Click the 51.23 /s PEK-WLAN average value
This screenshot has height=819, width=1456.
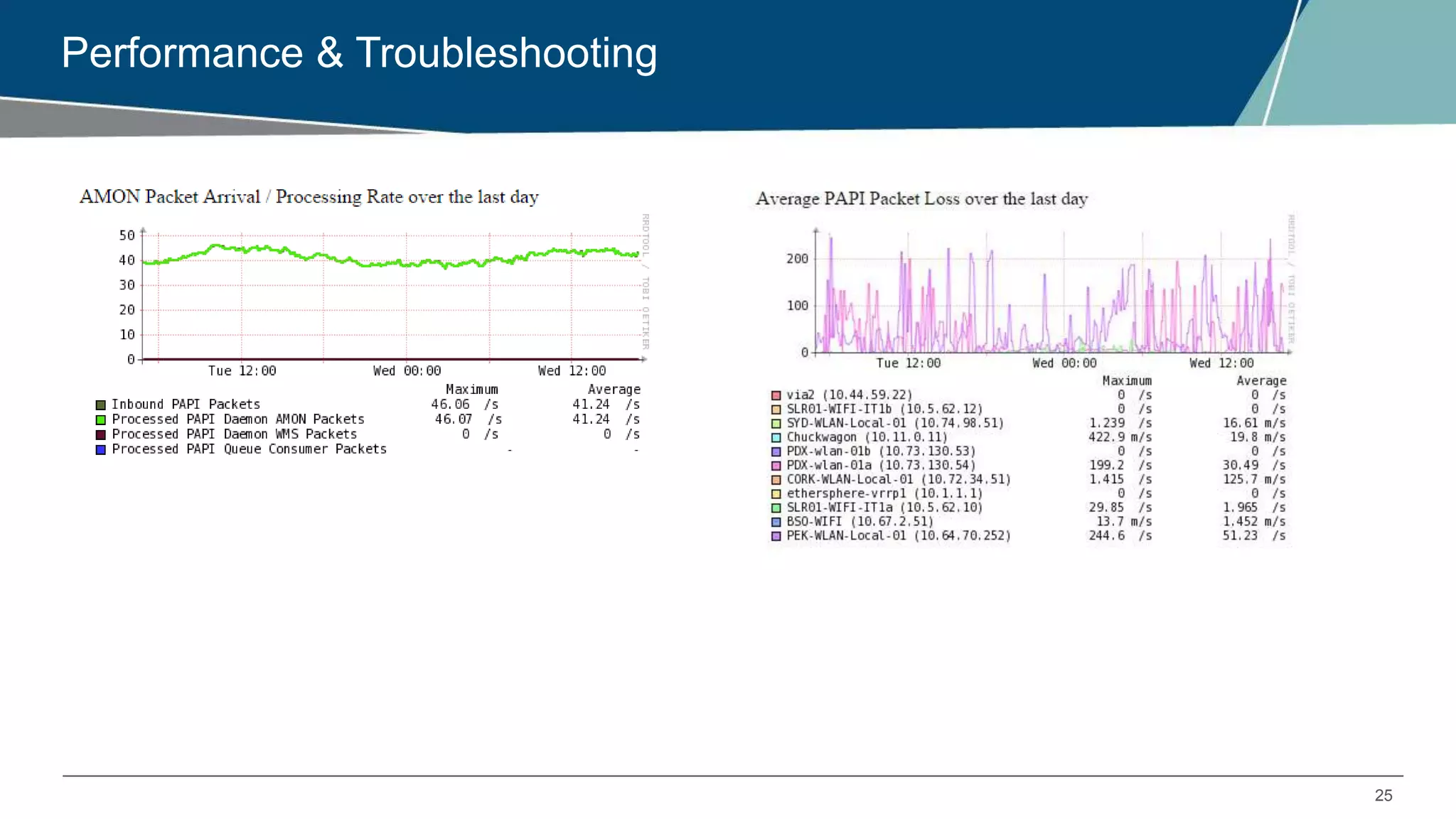click(x=1254, y=536)
